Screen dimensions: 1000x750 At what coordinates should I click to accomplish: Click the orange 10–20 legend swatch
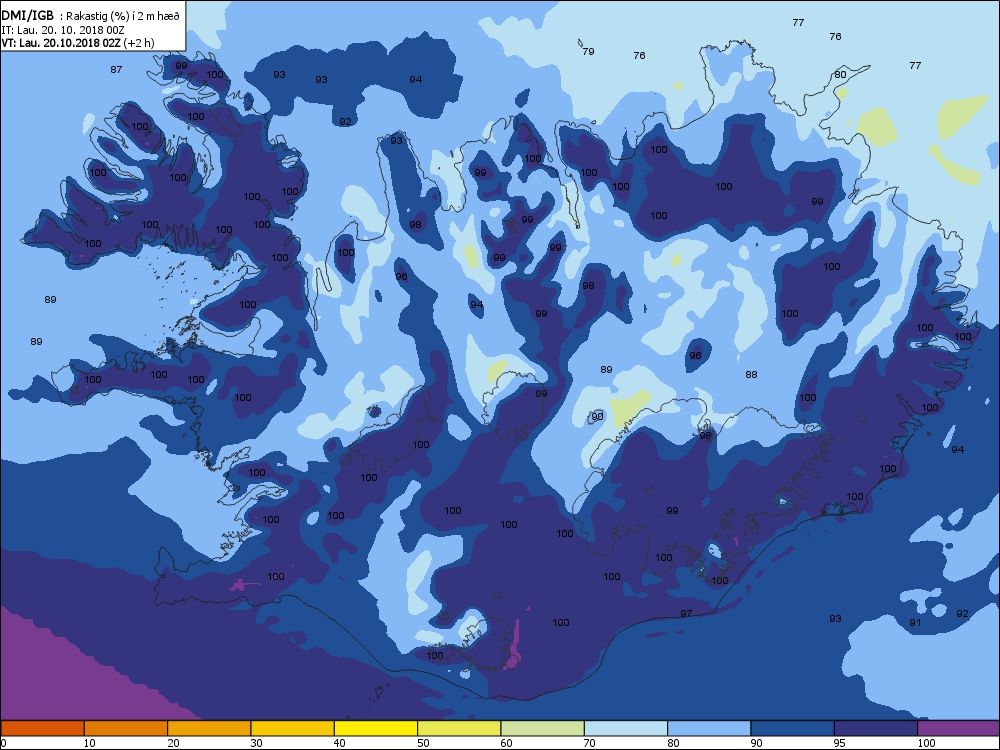pos(126,728)
